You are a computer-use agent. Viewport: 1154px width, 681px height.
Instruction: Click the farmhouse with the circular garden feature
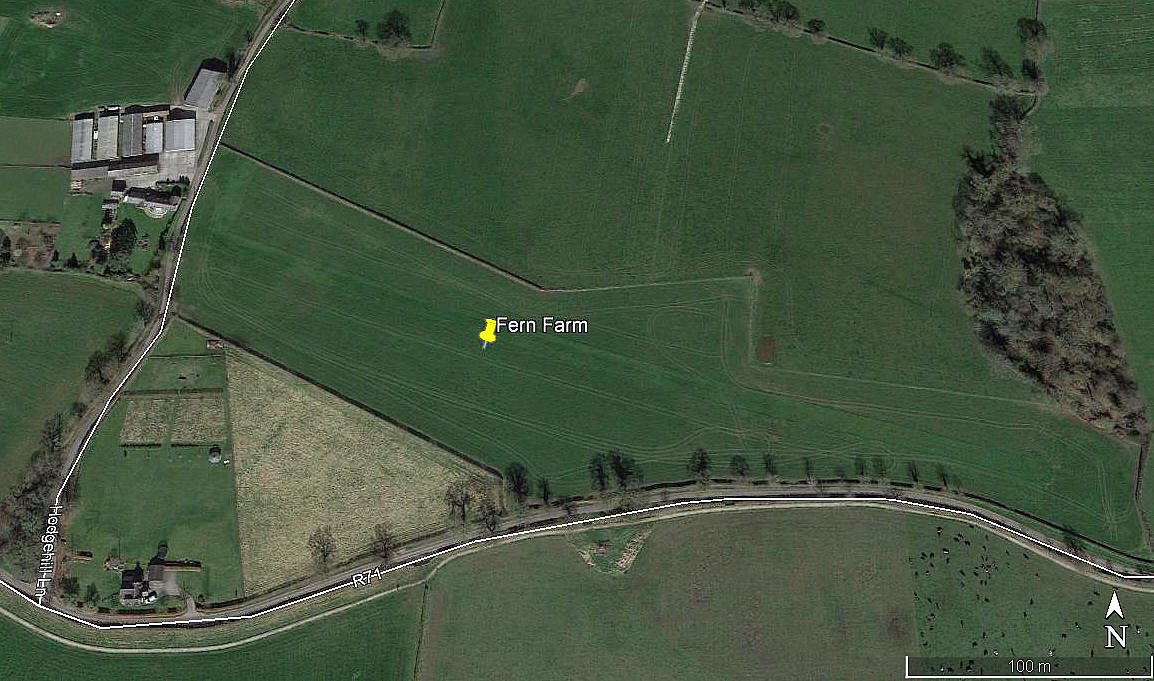151,199
